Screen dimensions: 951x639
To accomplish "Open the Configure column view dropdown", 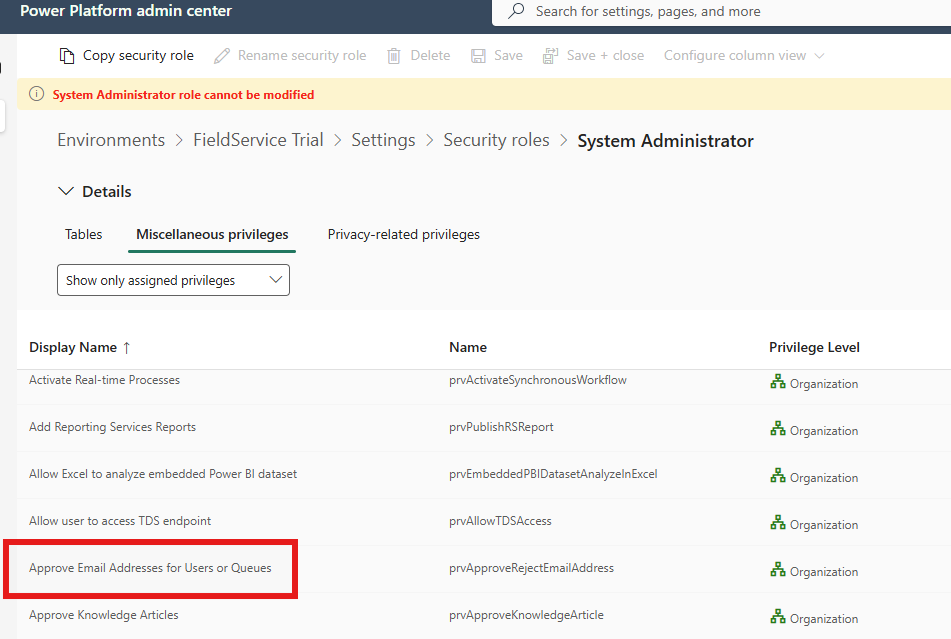I will click(x=742, y=55).
